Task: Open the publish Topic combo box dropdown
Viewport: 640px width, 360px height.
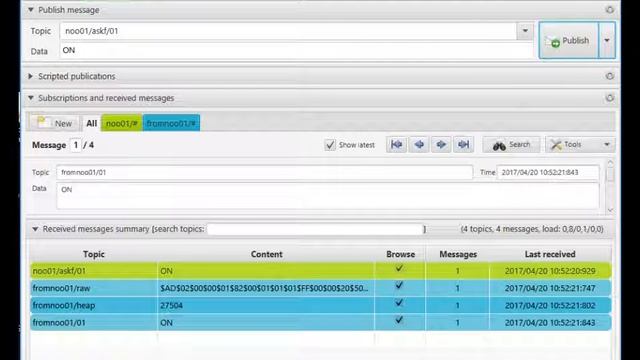Action: pyautogui.click(x=525, y=31)
